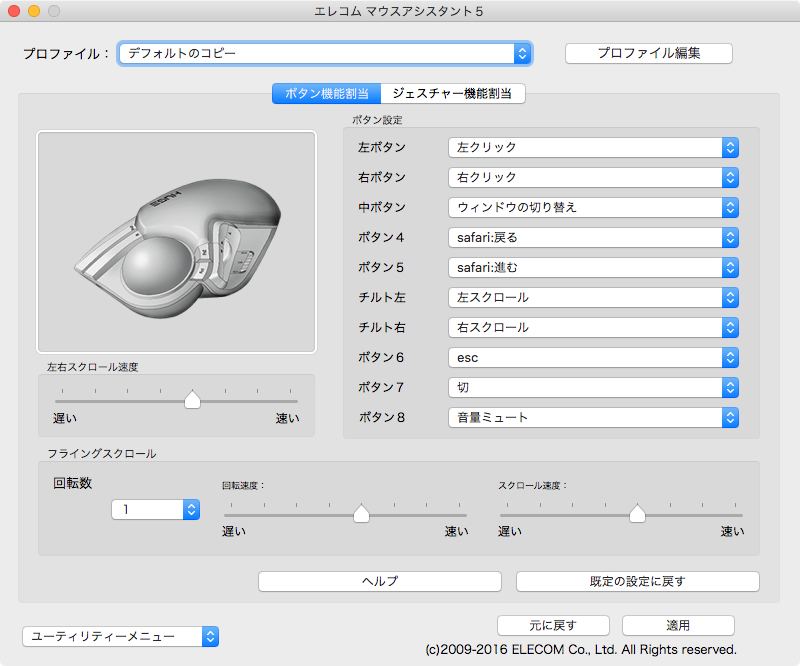
Task: Open the チルト左 dropdown showing 左スクロール
Action: [593, 298]
